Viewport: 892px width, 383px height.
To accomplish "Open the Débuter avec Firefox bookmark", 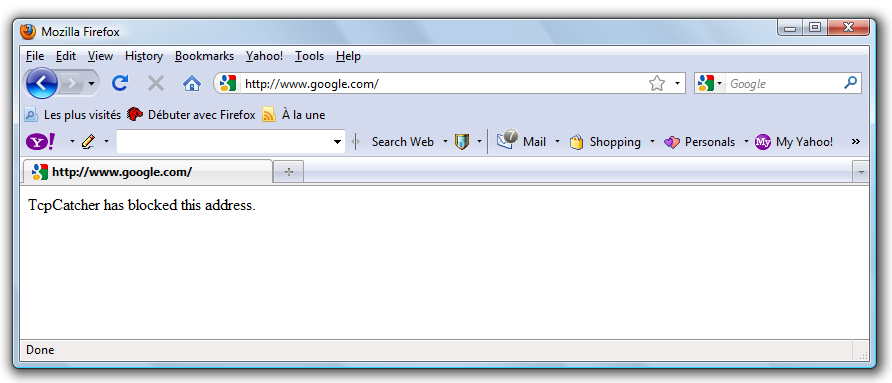I will 201,114.
